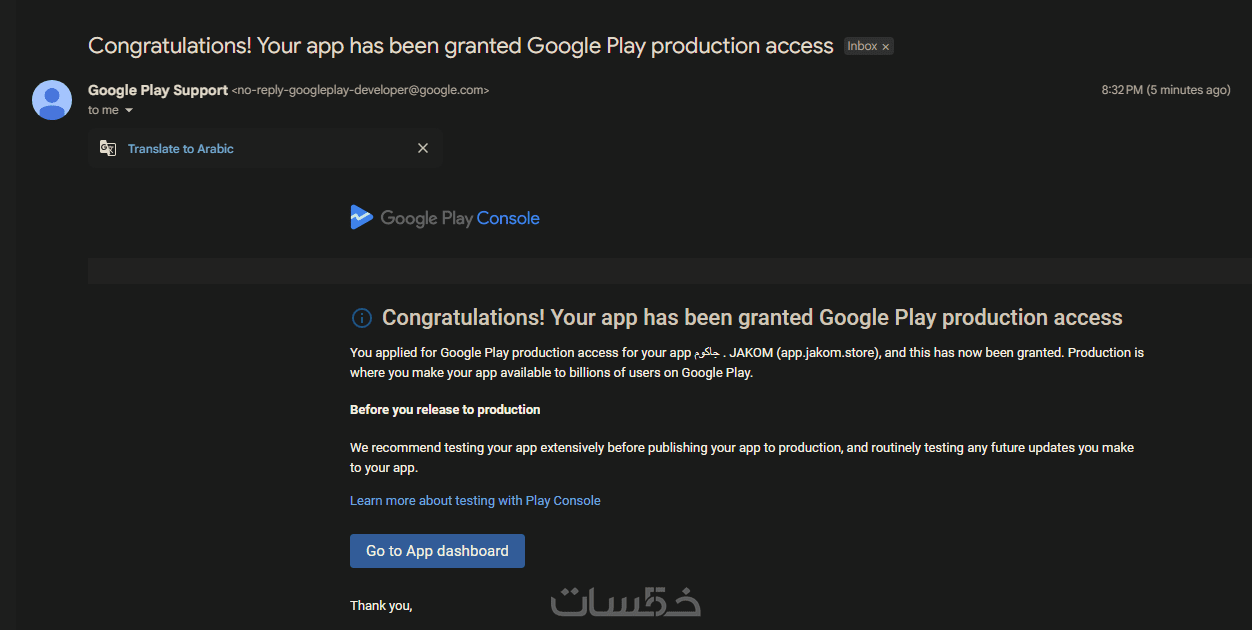Remove the Inbox label with its x
The image size is (1252, 630).
pos(885,47)
